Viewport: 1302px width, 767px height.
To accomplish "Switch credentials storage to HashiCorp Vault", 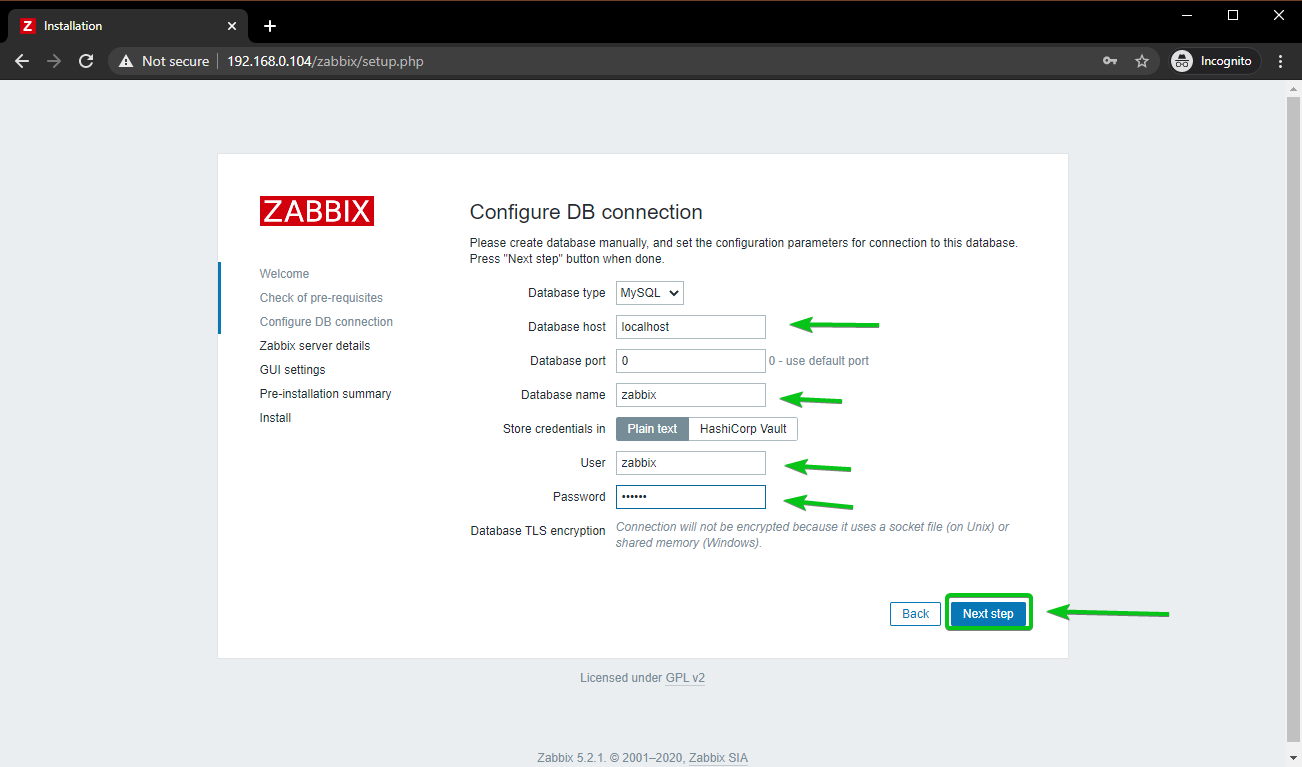I will [x=743, y=429].
